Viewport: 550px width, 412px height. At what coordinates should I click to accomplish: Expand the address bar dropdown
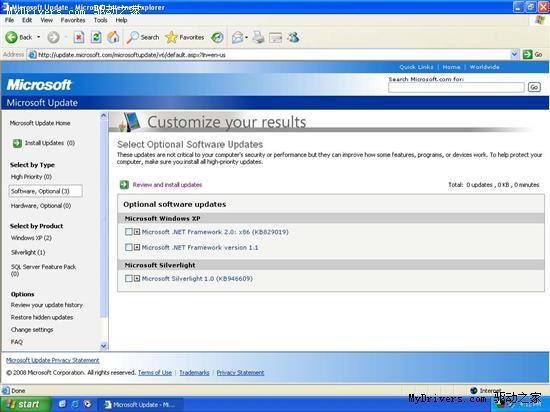click(514, 54)
